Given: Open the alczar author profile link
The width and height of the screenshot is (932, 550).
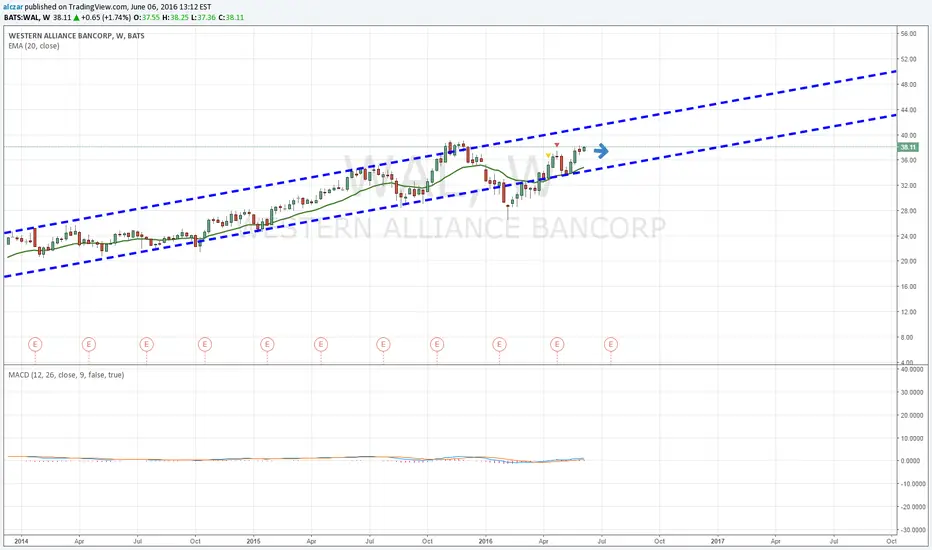Looking at the screenshot, I should [x=12, y=7].
